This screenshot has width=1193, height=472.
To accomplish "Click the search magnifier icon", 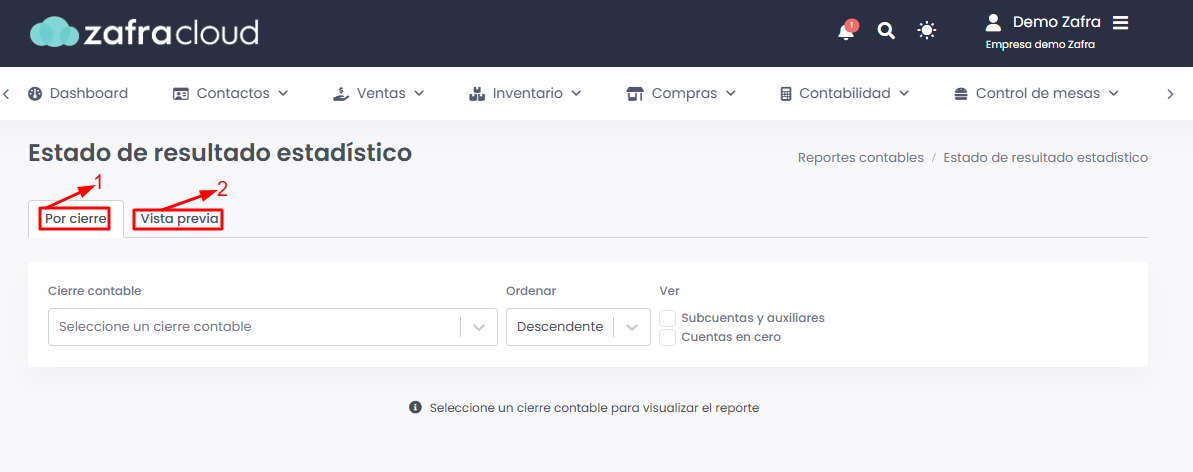I will point(886,31).
